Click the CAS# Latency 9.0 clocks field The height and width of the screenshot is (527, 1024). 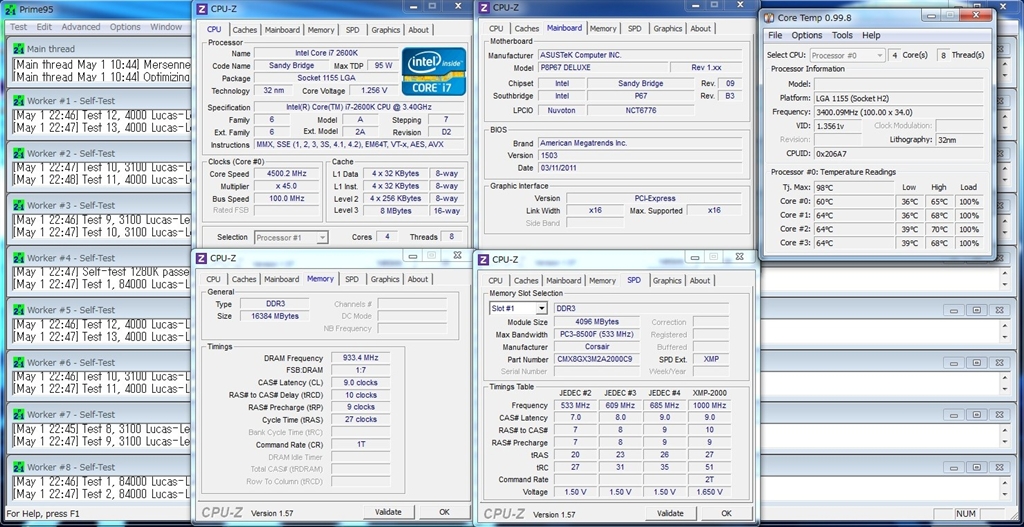pyautogui.click(x=360, y=383)
